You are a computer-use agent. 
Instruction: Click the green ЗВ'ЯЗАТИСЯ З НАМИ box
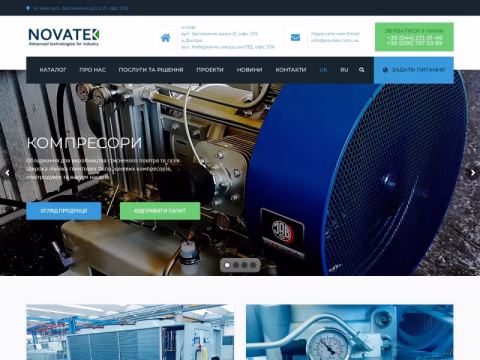point(414,37)
